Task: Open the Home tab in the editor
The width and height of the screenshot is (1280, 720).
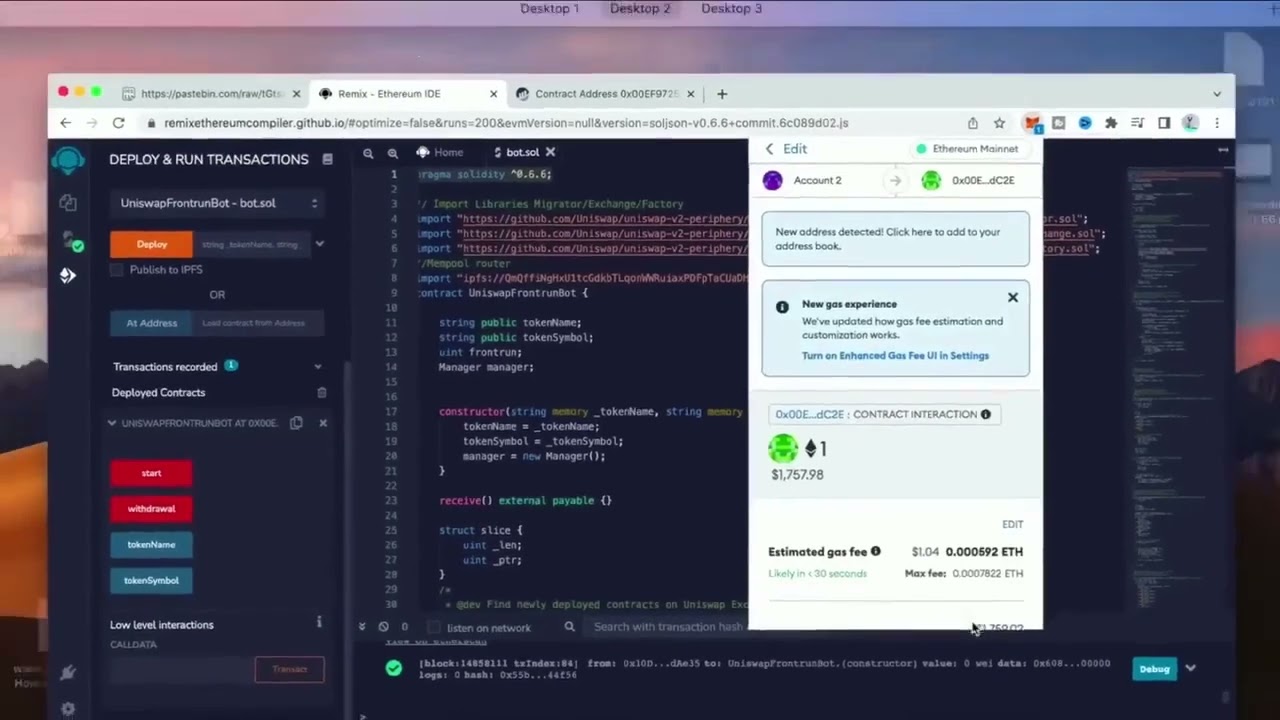Action: [x=440, y=153]
